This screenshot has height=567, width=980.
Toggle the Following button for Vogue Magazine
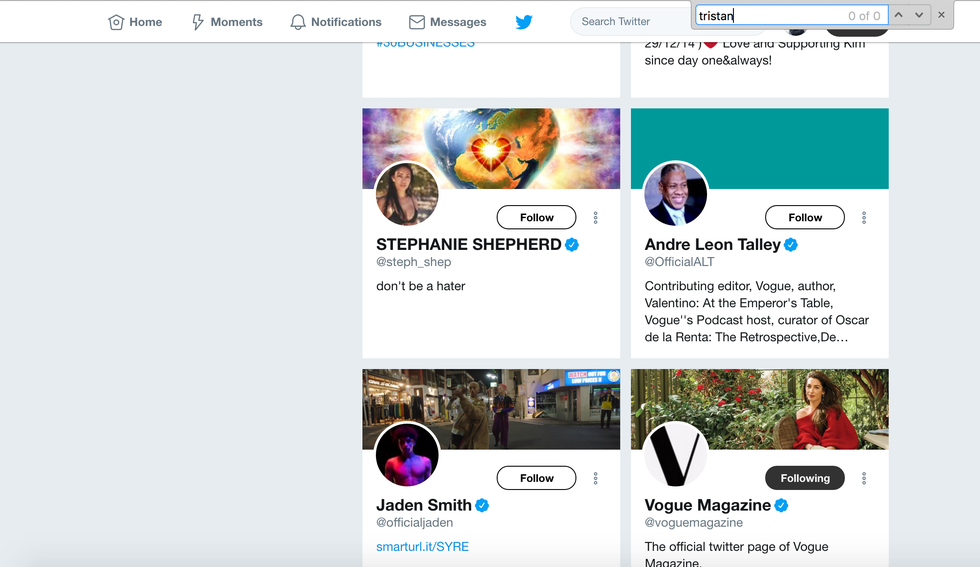[x=805, y=478]
